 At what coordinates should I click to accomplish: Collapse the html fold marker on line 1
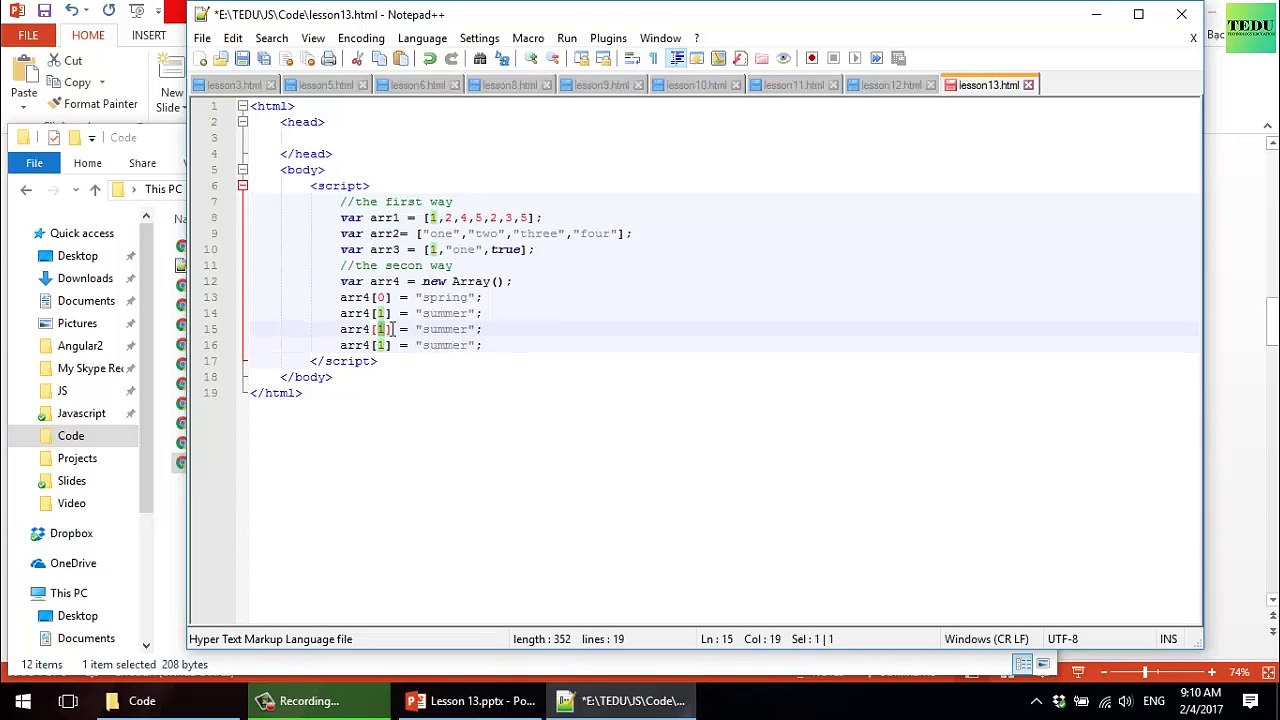[242, 106]
